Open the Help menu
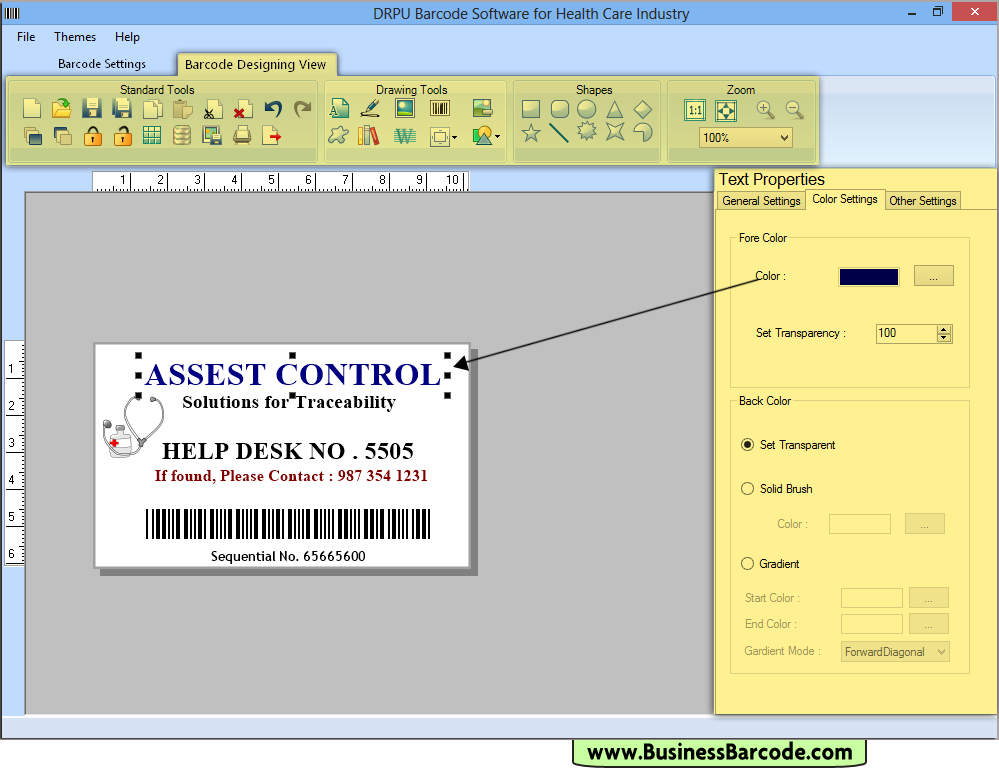Image resolution: width=999 pixels, height=770 pixels. (127, 37)
